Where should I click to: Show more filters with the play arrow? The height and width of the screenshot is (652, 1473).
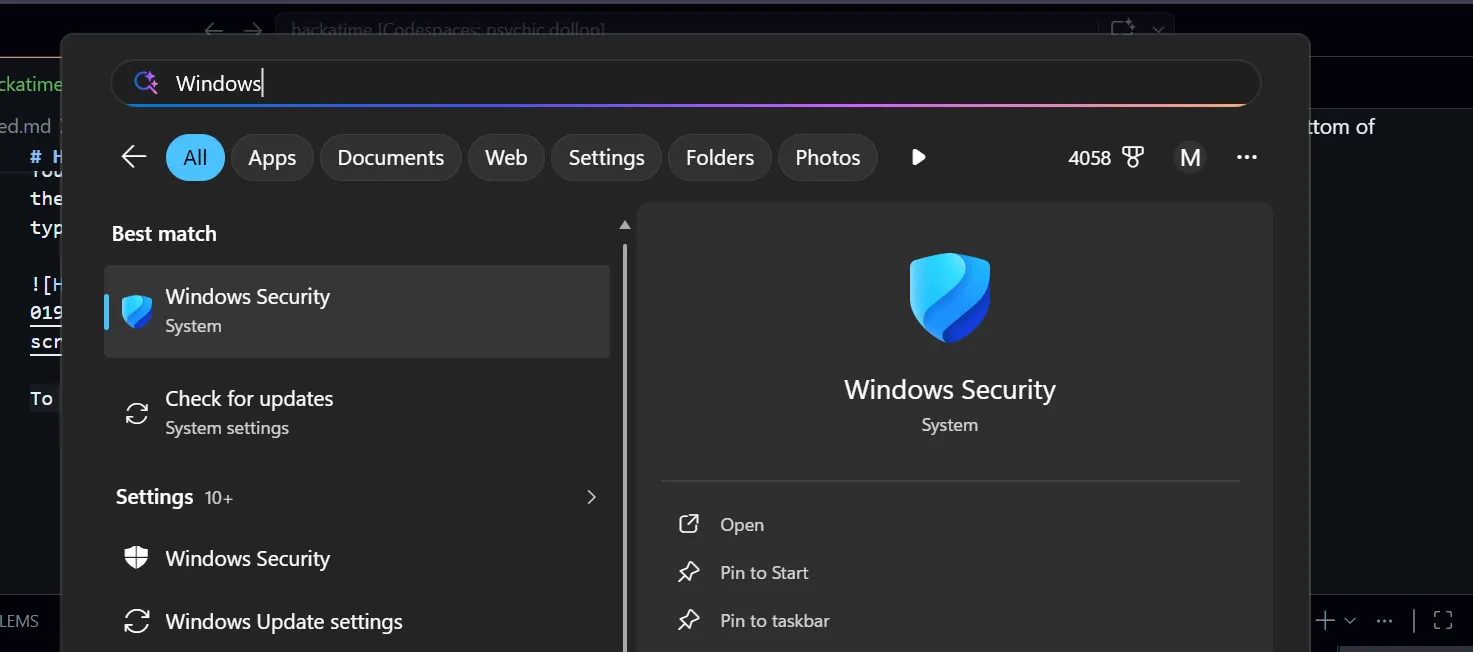point(919,157)
